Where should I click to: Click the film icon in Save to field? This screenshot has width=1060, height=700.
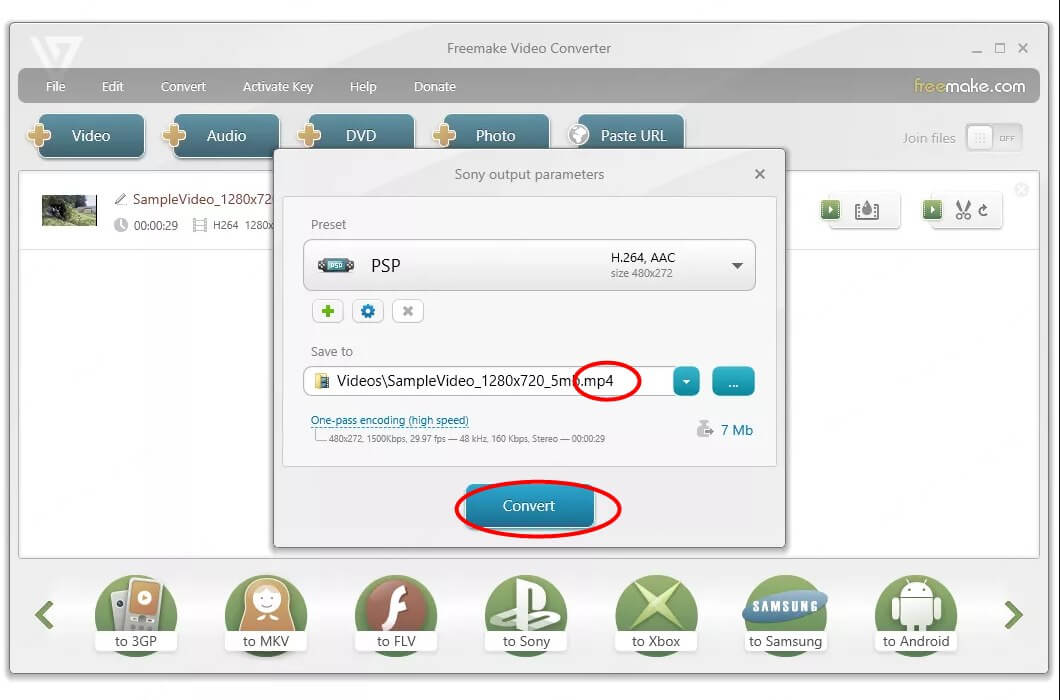tap(322, 381)
